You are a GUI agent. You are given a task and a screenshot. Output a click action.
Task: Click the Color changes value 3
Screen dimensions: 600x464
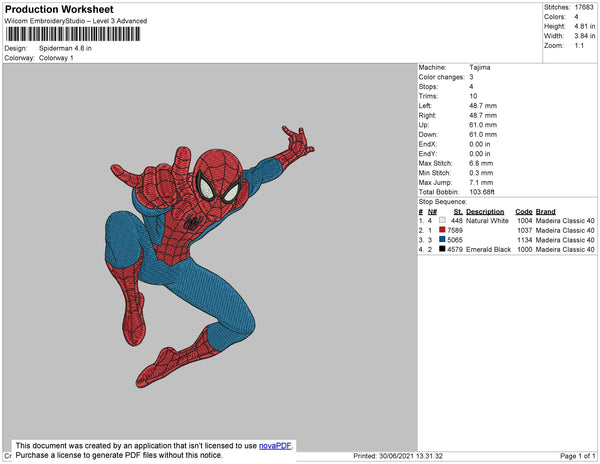click(471, 77)
